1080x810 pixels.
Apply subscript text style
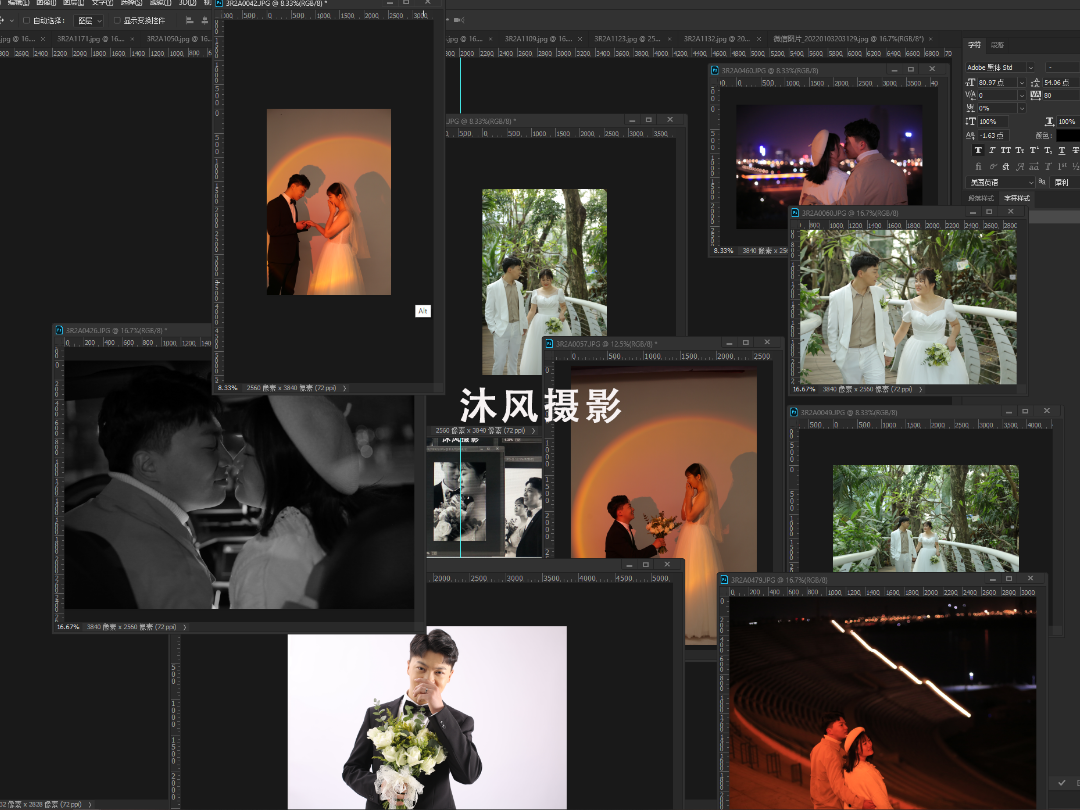click(1048, 150)
